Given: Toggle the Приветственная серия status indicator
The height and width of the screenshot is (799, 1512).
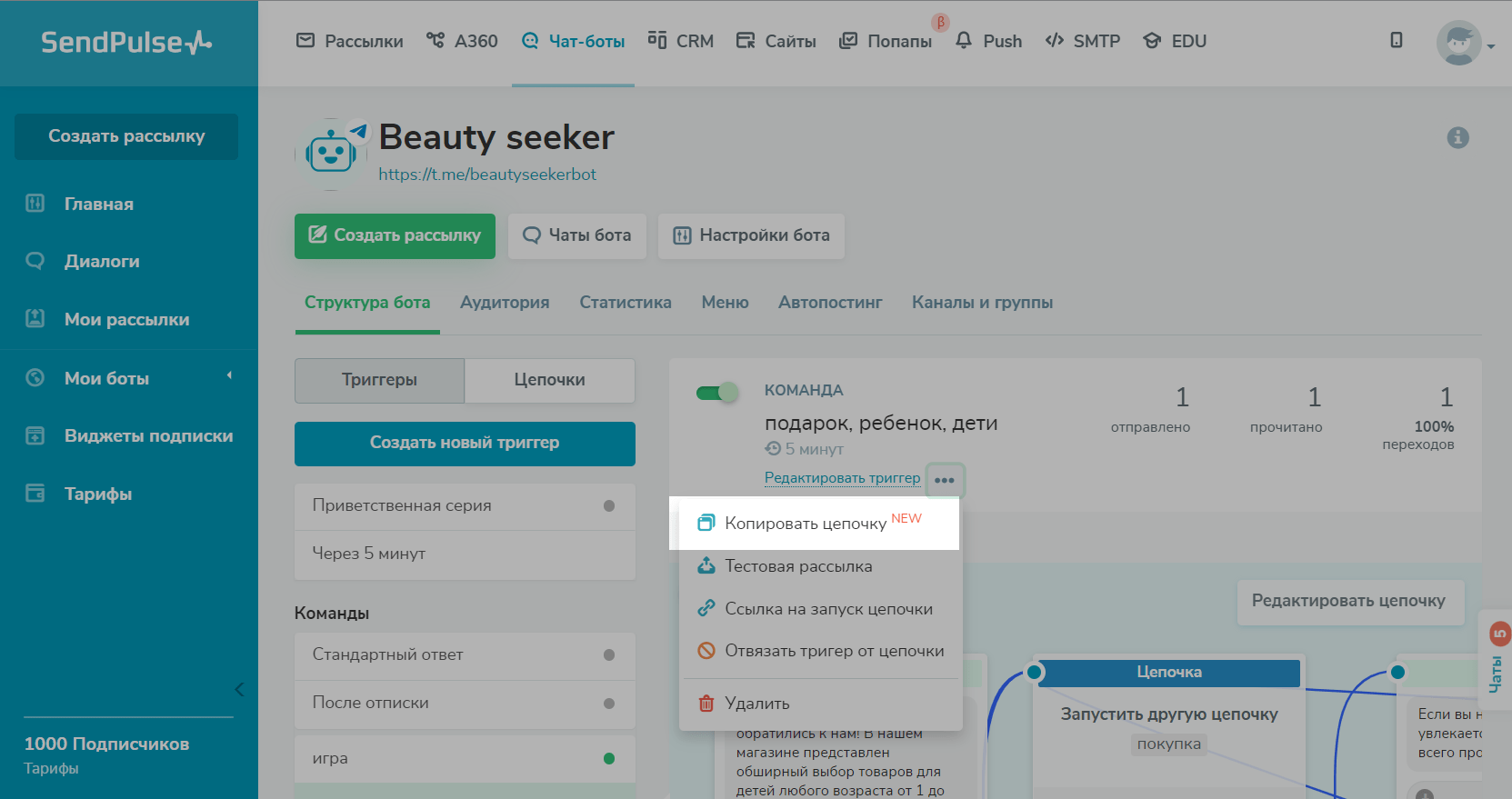Looking at the screenshot, I should coord(609,505).
